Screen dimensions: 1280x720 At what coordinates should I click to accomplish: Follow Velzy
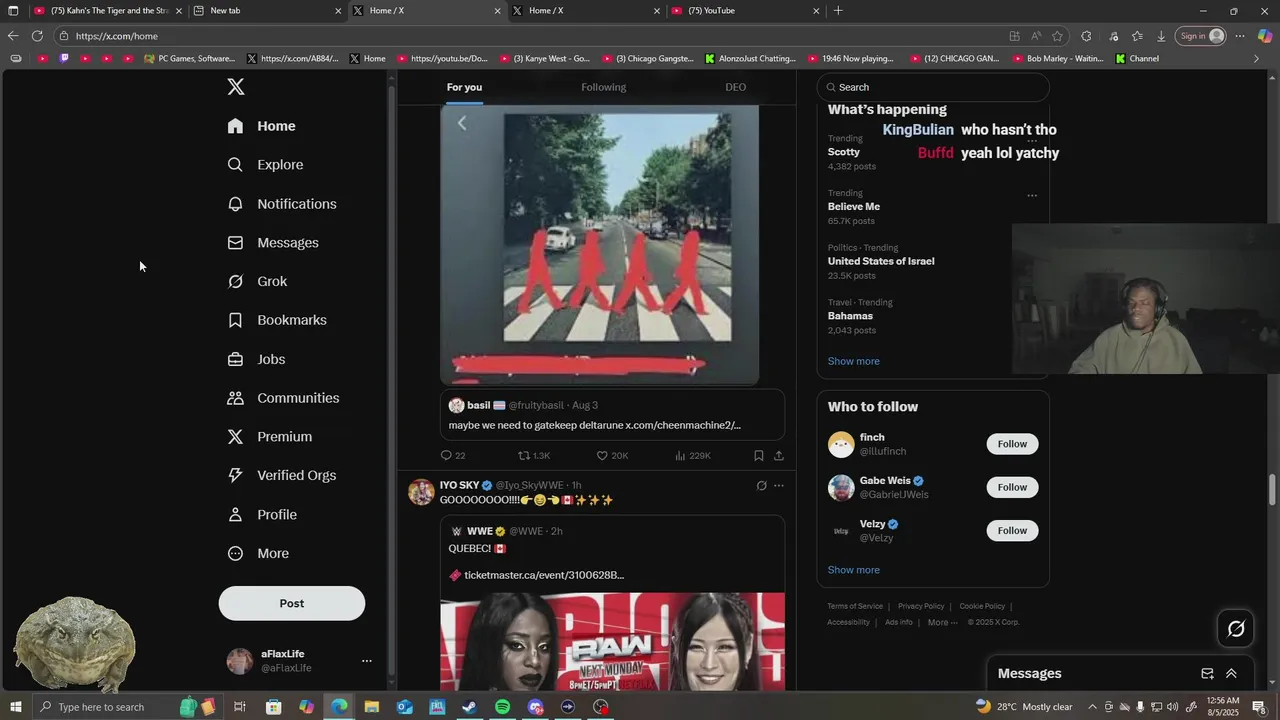(x=1012, y=531)
